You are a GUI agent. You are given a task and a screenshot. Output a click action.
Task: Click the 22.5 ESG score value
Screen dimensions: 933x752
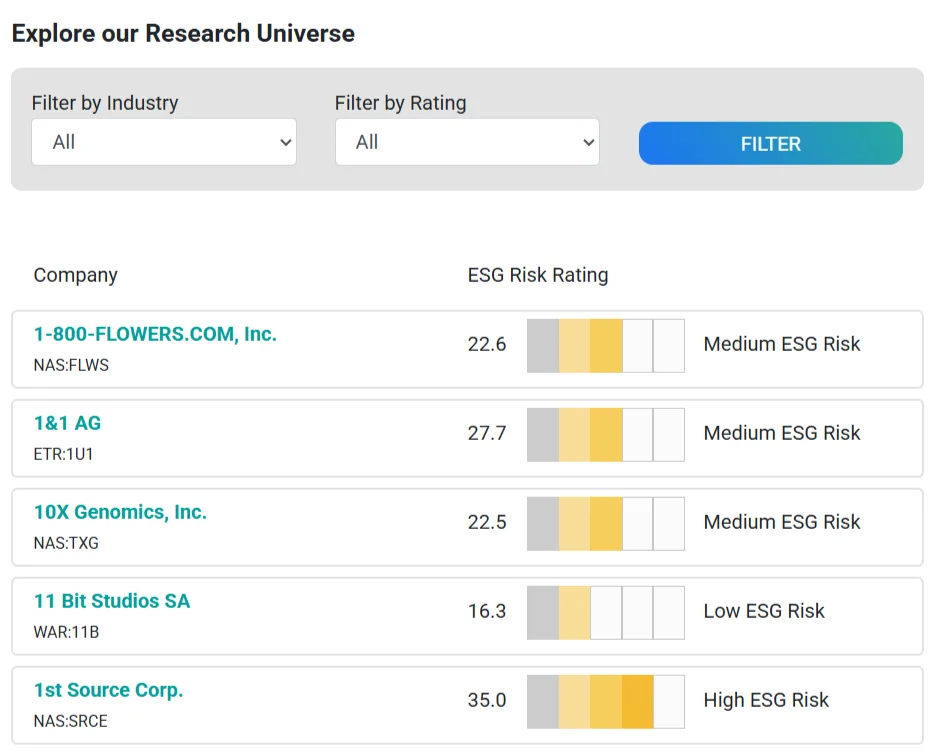click(487, 522)
